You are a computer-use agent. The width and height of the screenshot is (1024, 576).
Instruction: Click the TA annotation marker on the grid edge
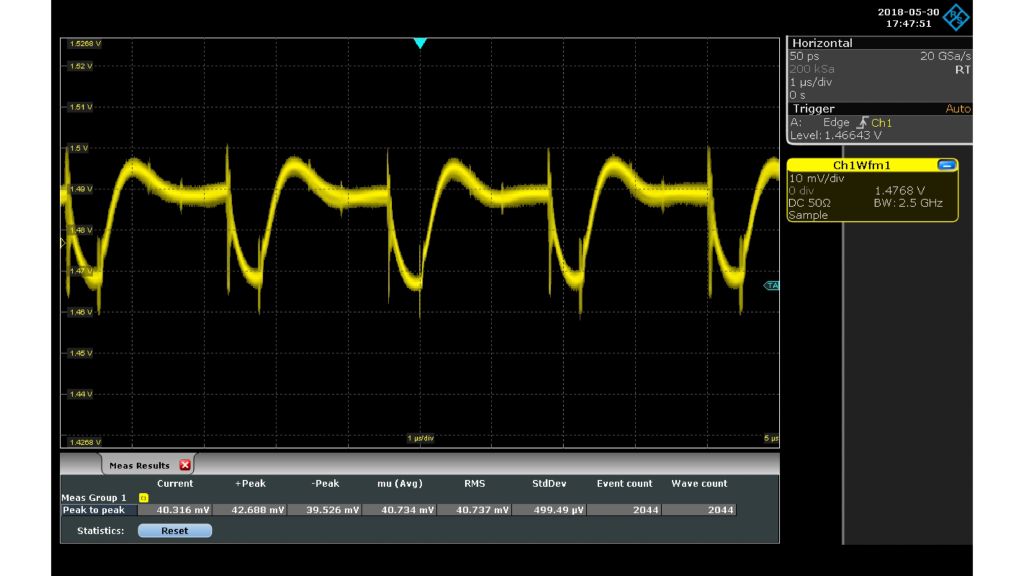[770, 283]
